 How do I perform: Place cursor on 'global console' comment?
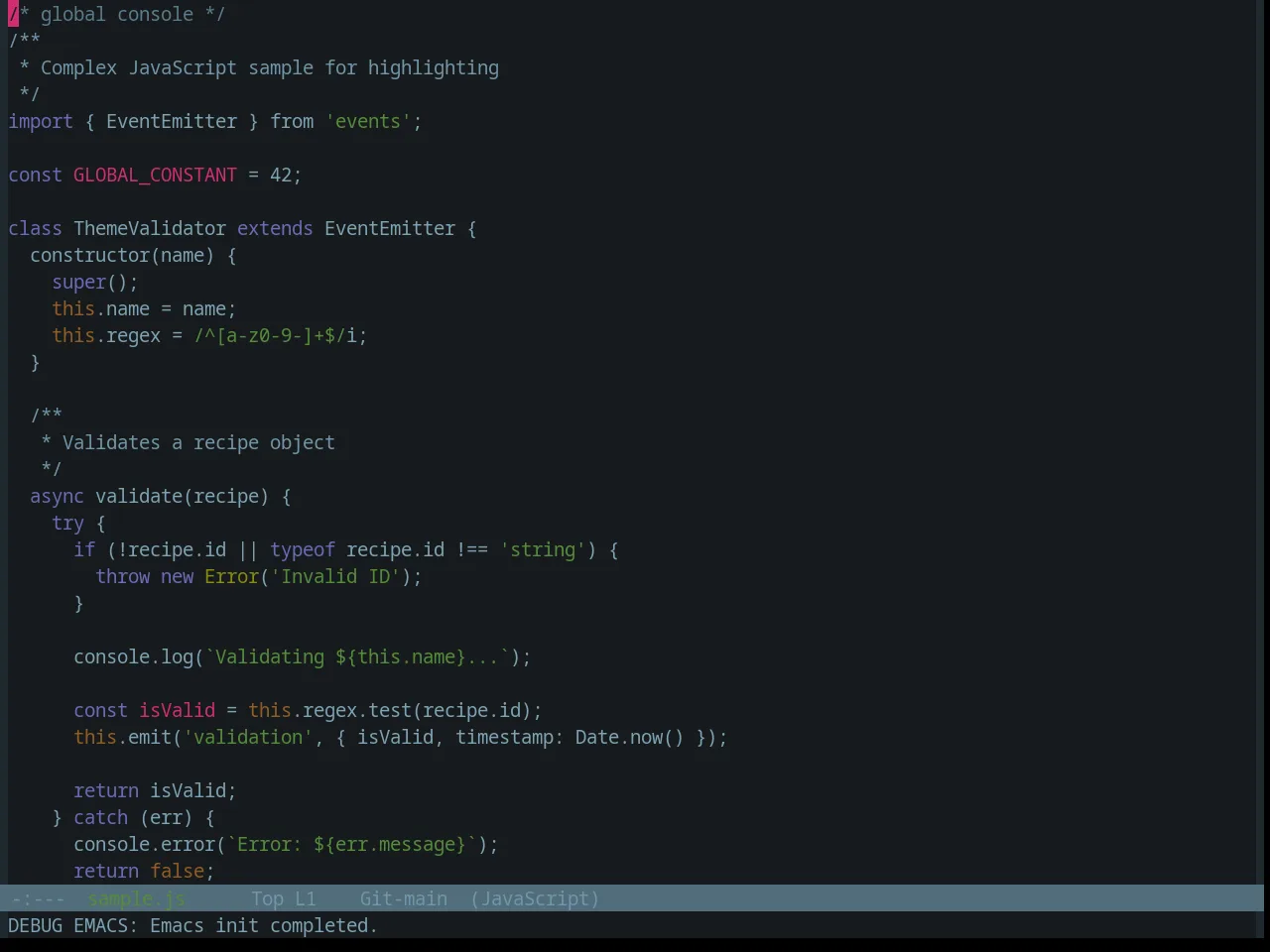117,14
